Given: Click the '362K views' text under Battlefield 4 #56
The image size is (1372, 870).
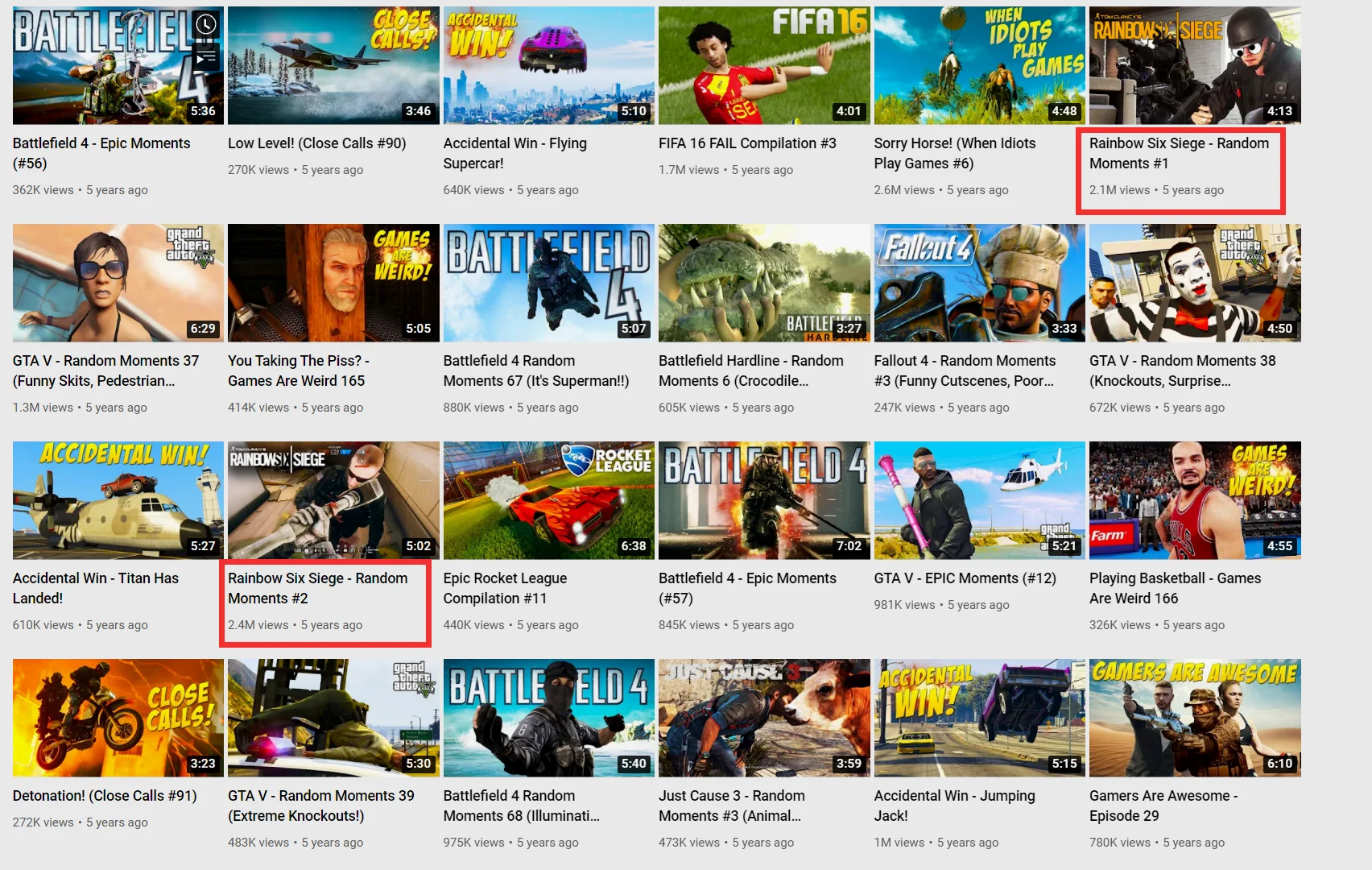Looking at the screenshot, I should click(43, 190).
